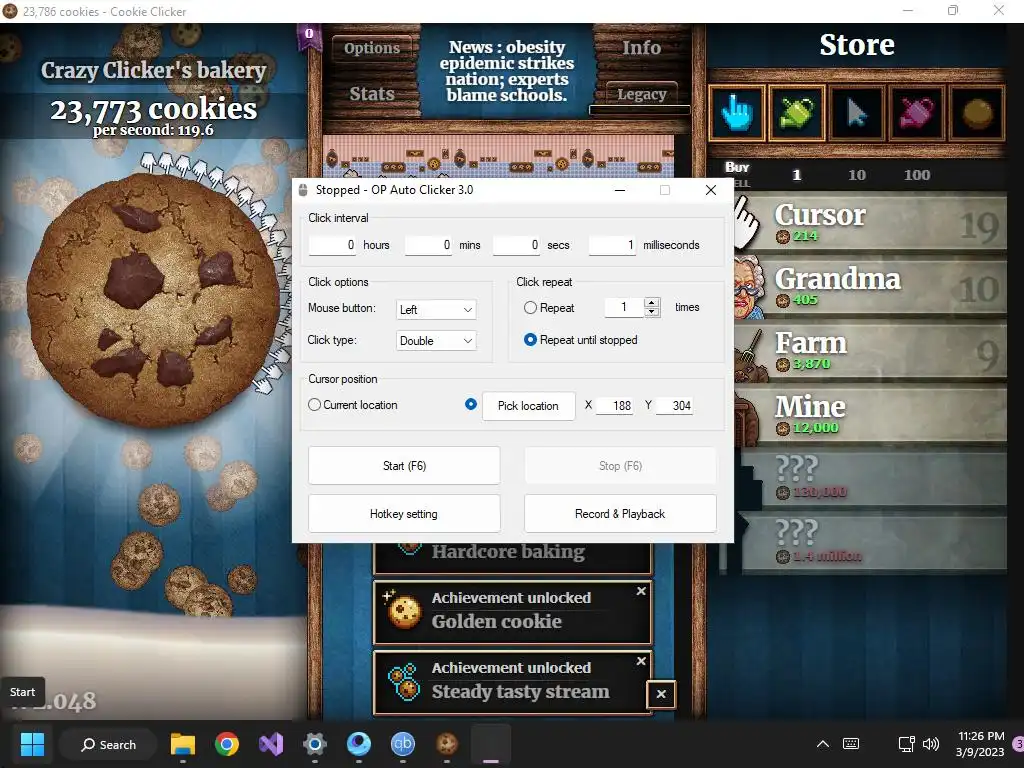Screen dimensions: 1024x768
Task: Open the touch keyboard tray icon
Action: [851, 744]
